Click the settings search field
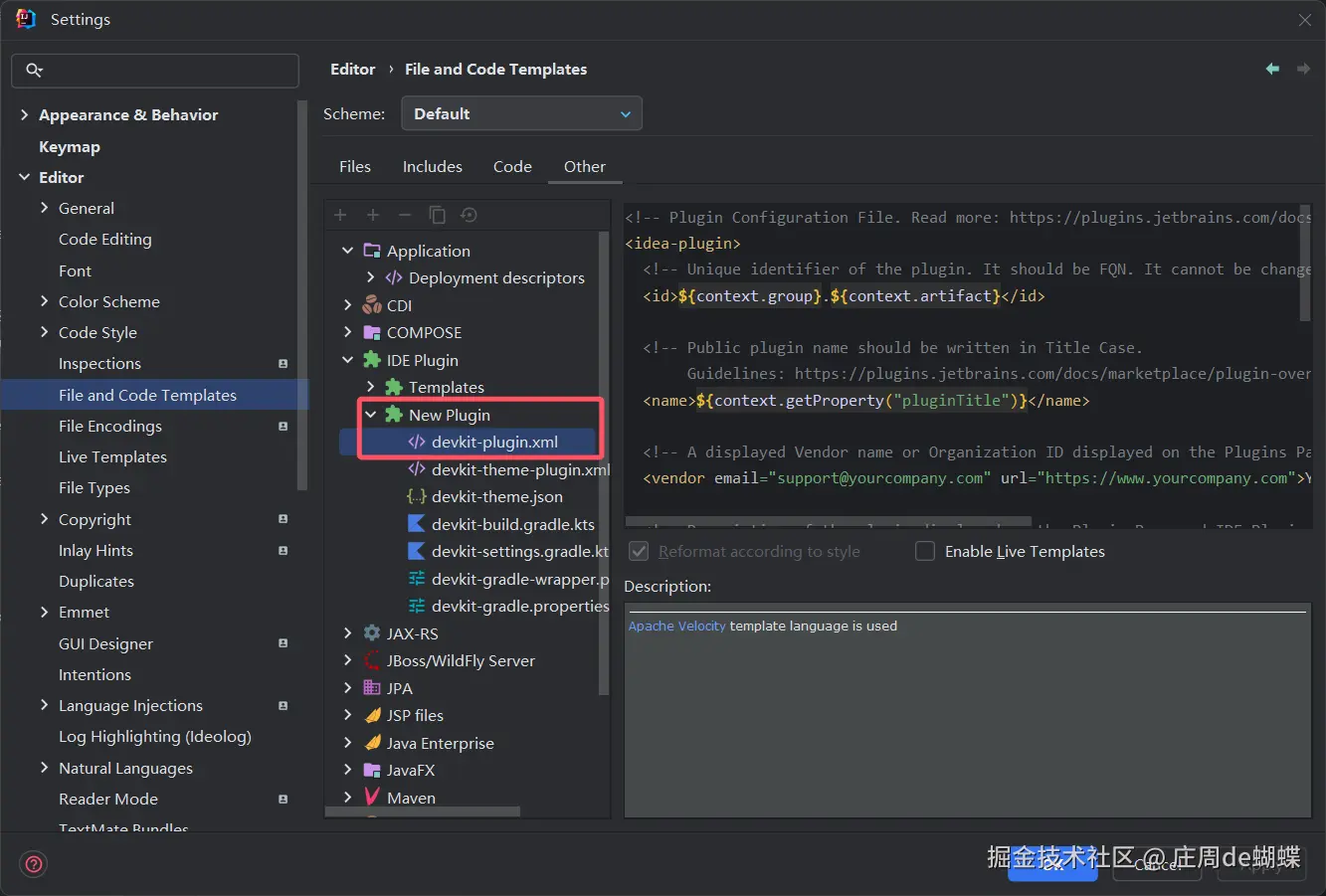The width and height of the screenshot is (1326, 896). click(x=155, y=70)
